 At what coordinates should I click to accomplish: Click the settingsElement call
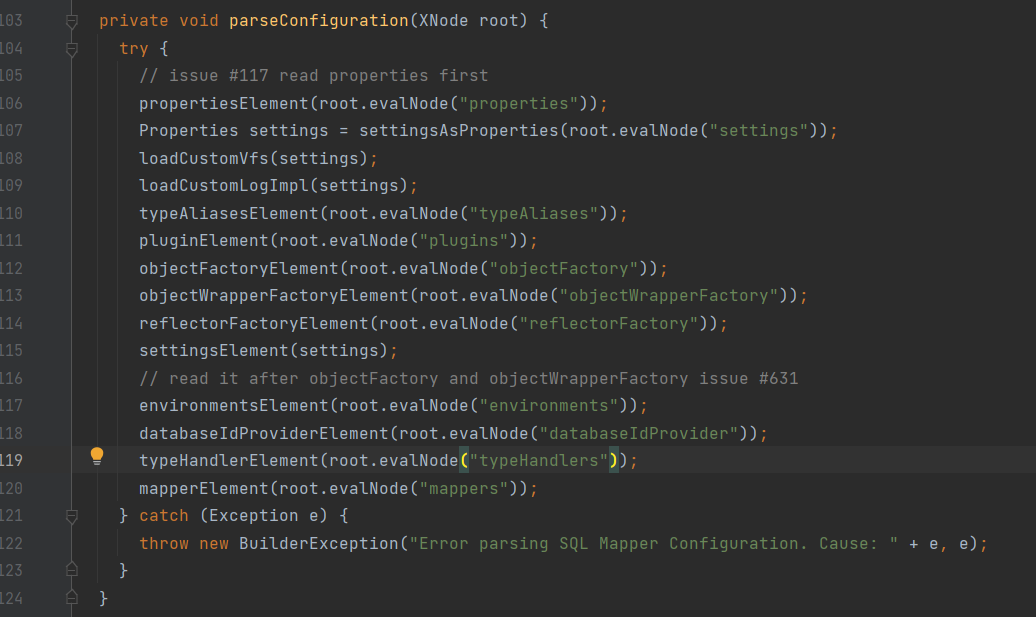(x=213, y=350)
